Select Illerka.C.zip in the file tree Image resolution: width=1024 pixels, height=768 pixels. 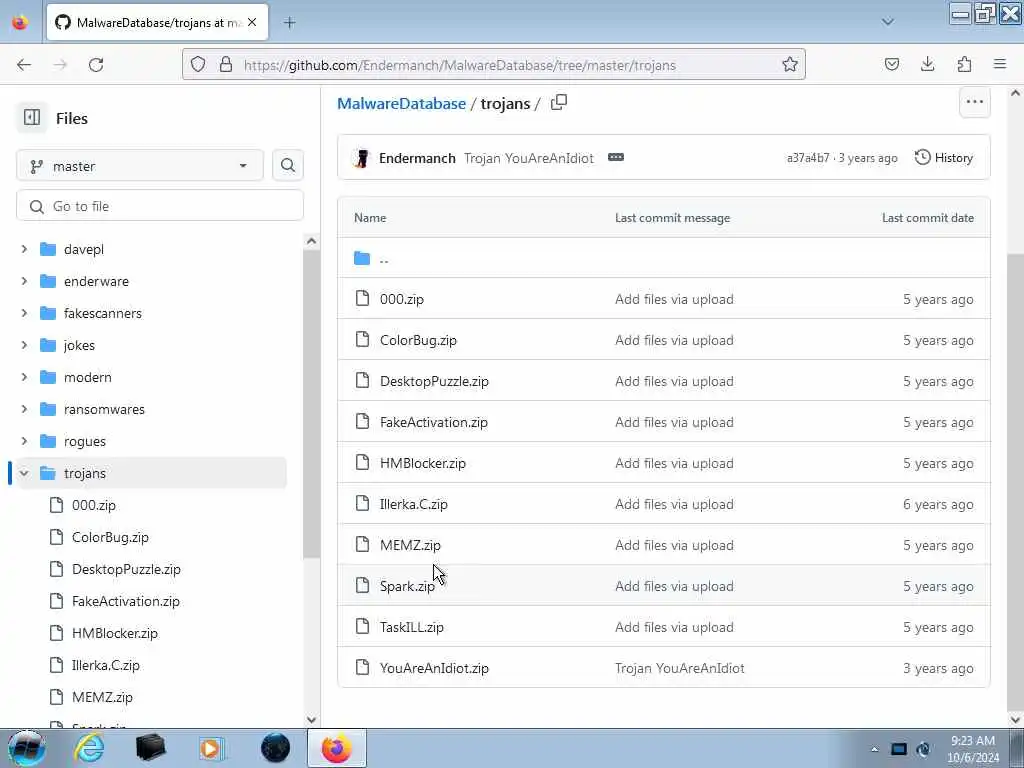click(105, 665)
